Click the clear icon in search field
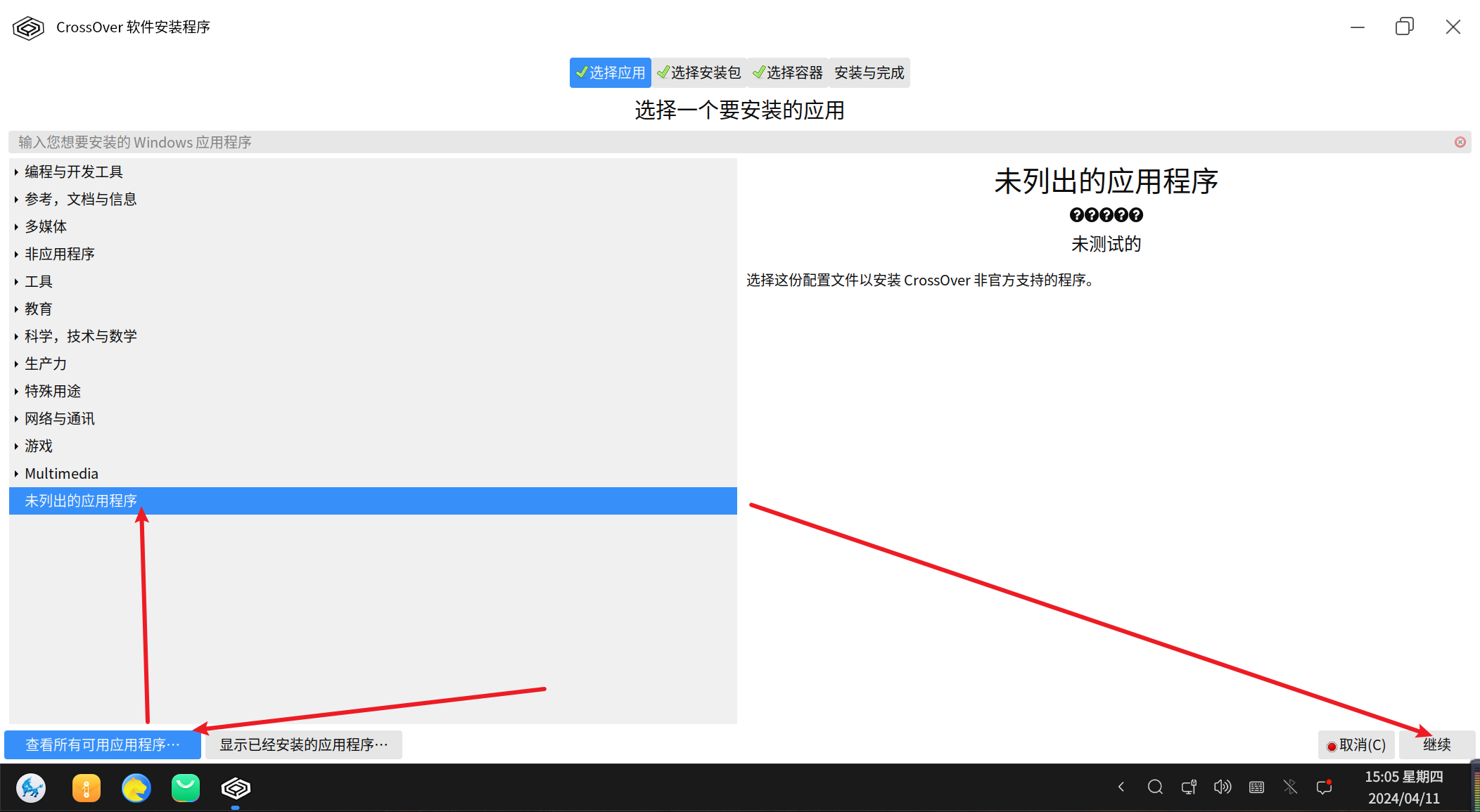Image resolution: width=1480 pixels, height=812 pixels. click(1460, 142)
